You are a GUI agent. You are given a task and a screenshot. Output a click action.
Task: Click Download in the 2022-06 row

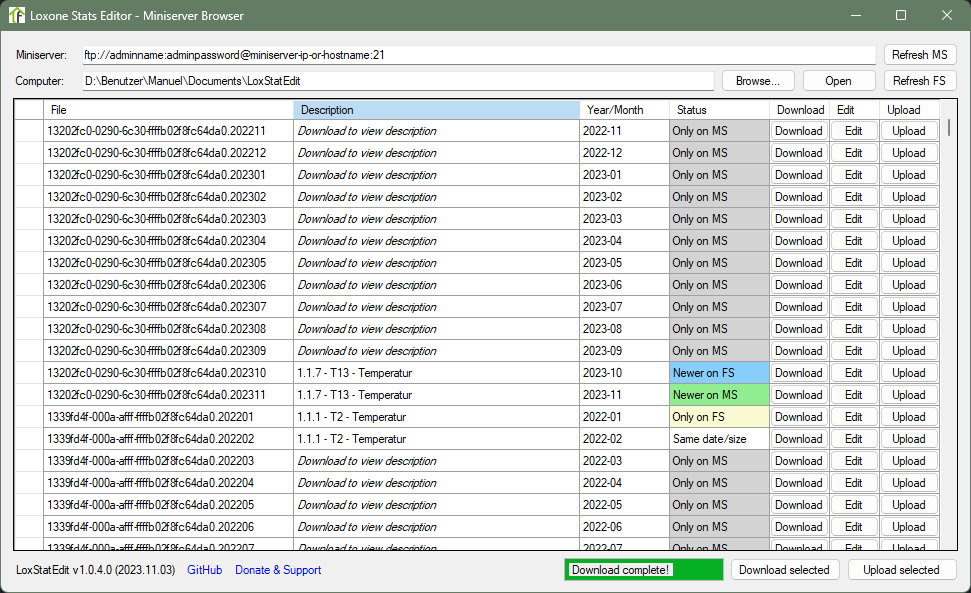click(x=799, y=527)
